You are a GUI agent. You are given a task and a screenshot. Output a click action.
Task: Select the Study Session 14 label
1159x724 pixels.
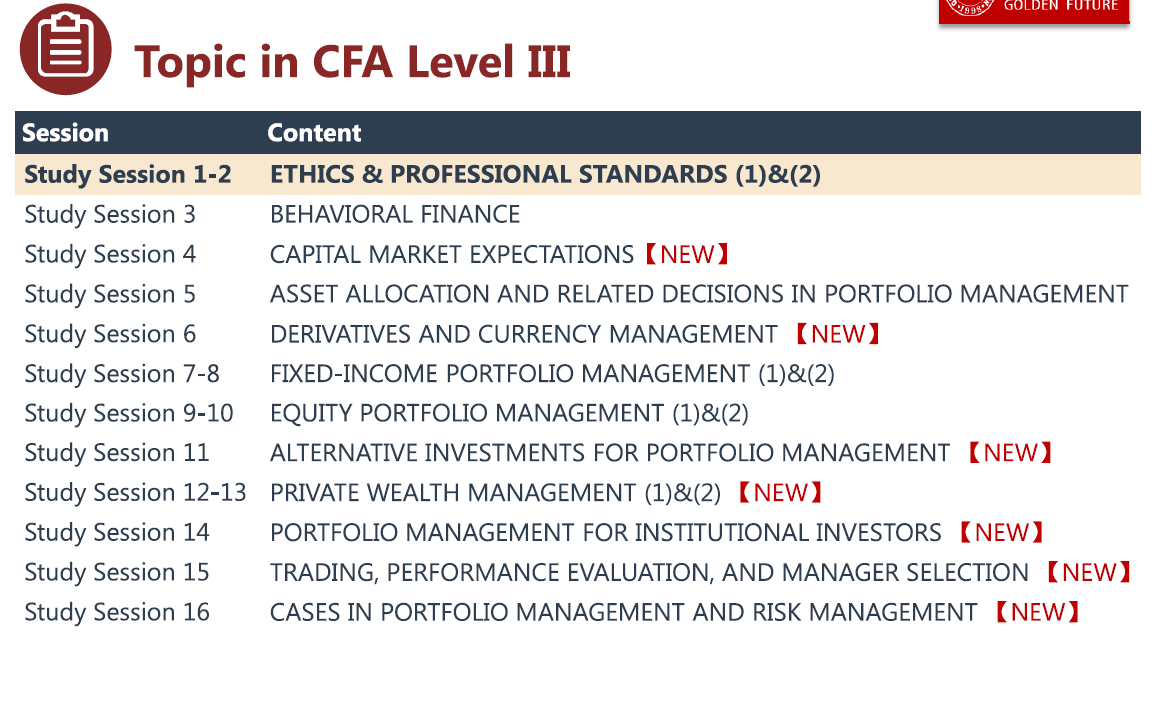(x=117, y=532)
